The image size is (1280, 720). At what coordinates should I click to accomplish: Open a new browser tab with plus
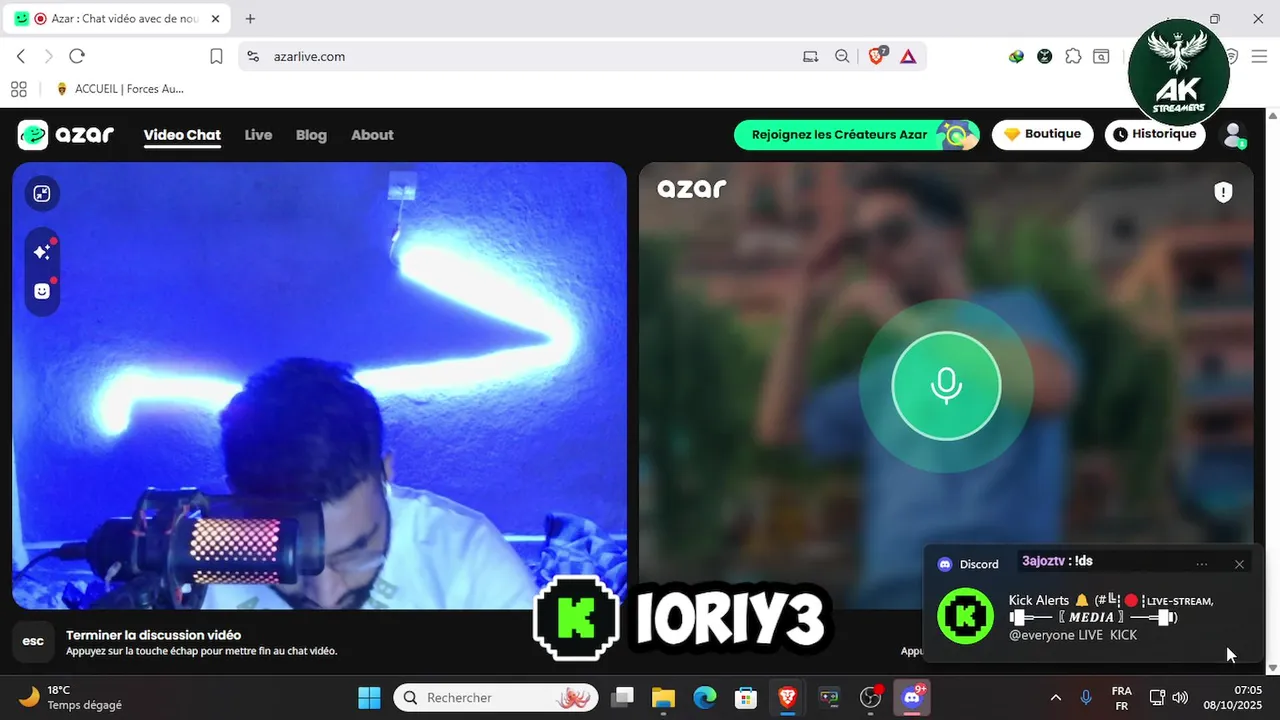(x=250, y=18)
